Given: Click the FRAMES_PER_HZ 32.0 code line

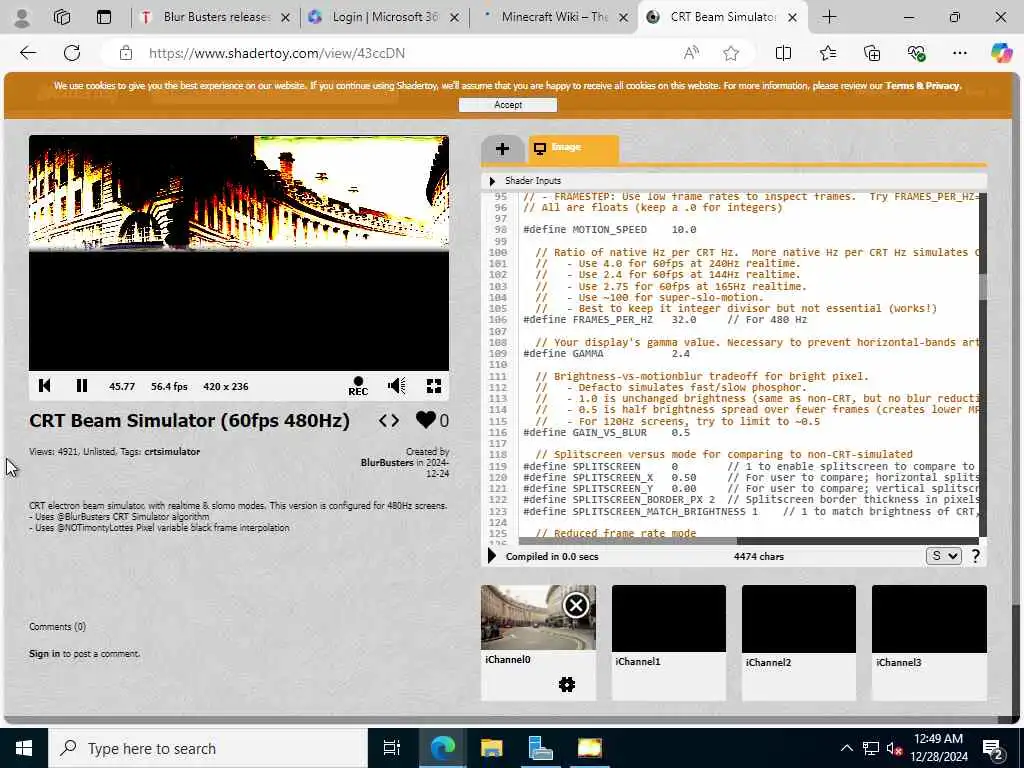Looking at the screenshot, I should [665, 320].
